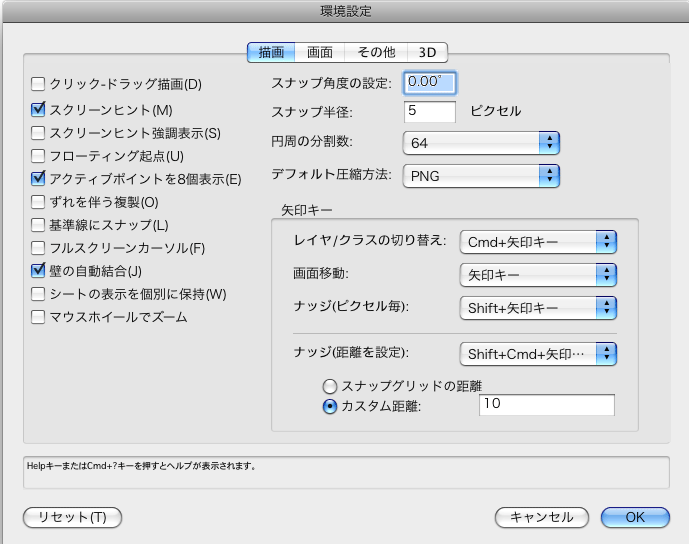Toggle フローティング起点(U) checkbox
689x544 pixels.
click(x=39, y=156)
